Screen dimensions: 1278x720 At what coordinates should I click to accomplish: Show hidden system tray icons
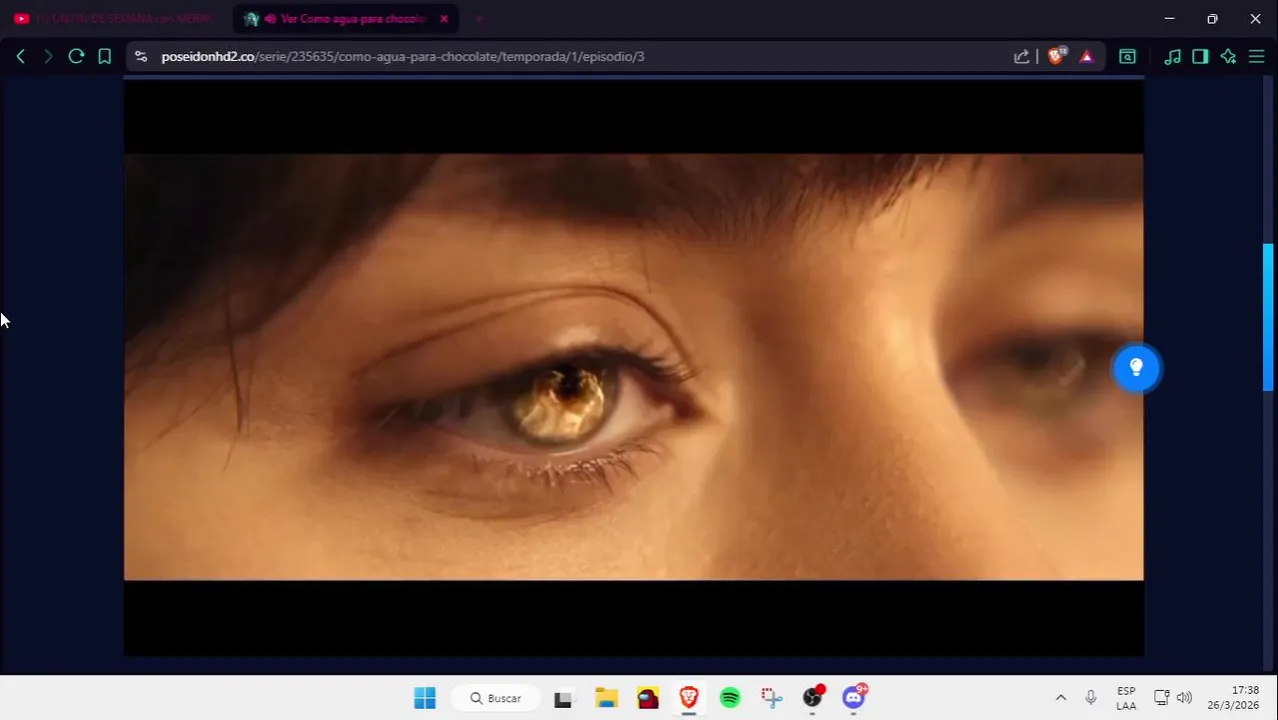tap(1061, 698)
